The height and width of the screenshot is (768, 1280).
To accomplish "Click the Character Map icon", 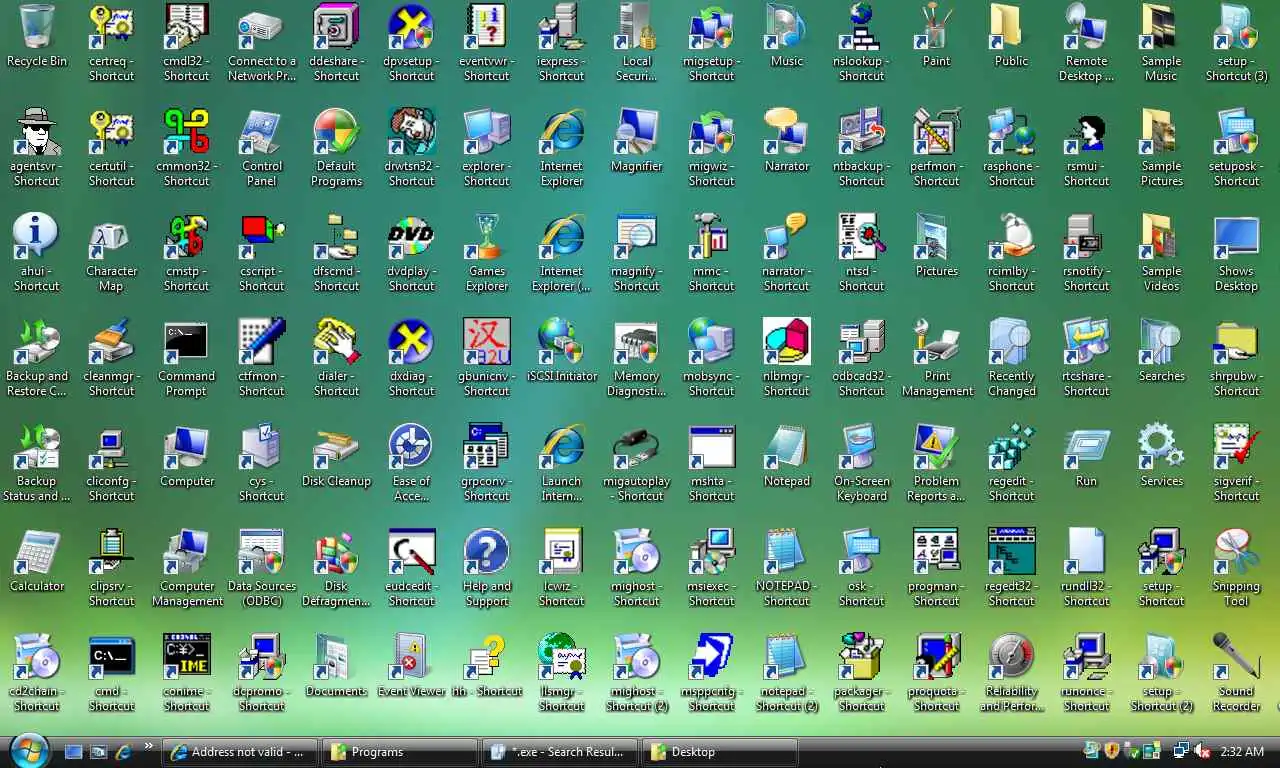I will (x=111, y=254).
